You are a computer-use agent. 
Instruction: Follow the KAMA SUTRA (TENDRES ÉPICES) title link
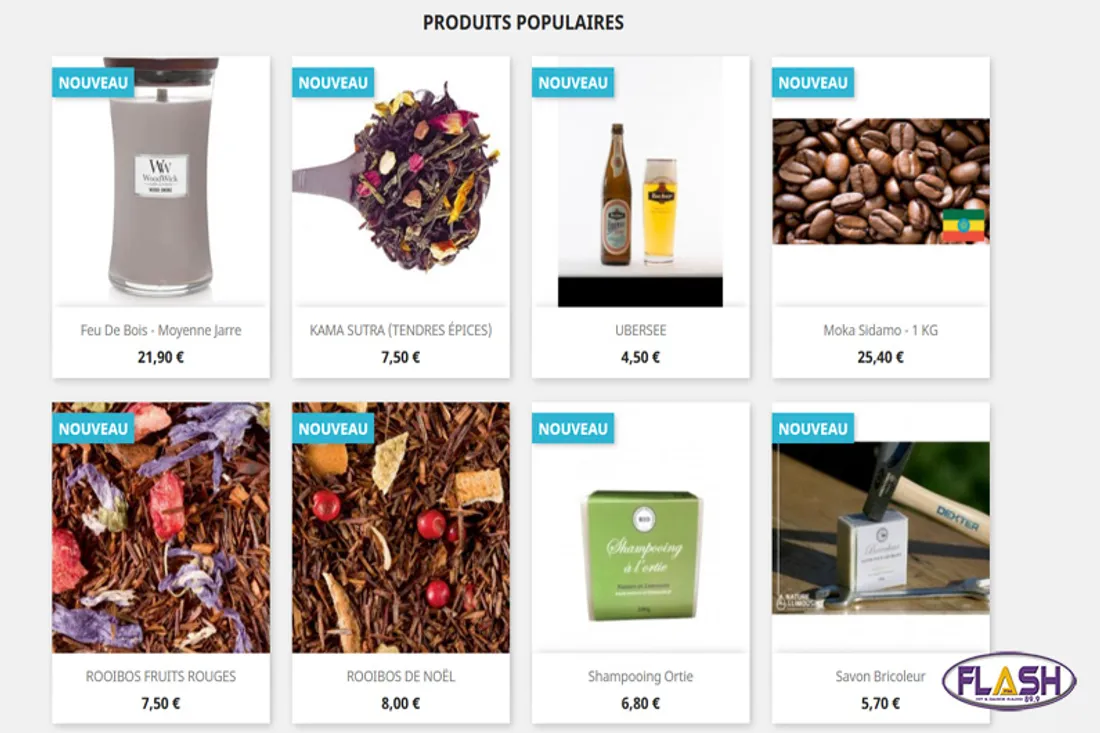click(401, 330)
